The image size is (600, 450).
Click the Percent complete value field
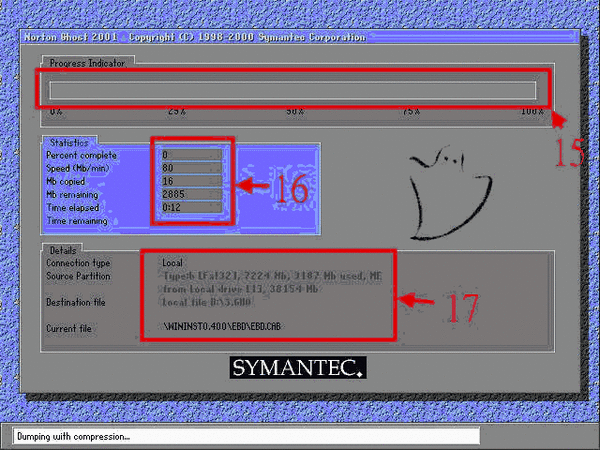[x=192, y=155]
